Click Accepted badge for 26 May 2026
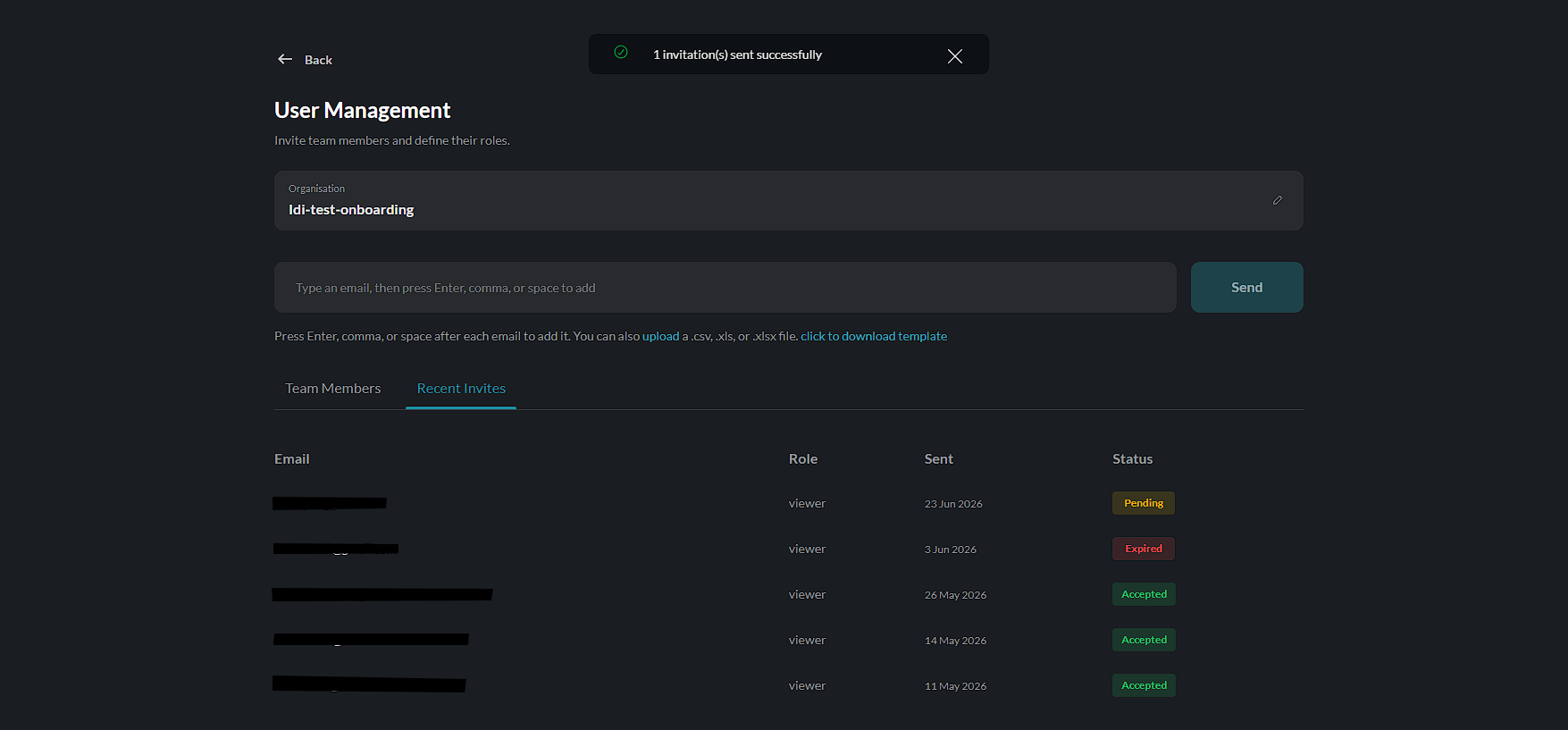Image resolution: width=1568 pixels, height=730 pixels. [x=1144, y=594]
